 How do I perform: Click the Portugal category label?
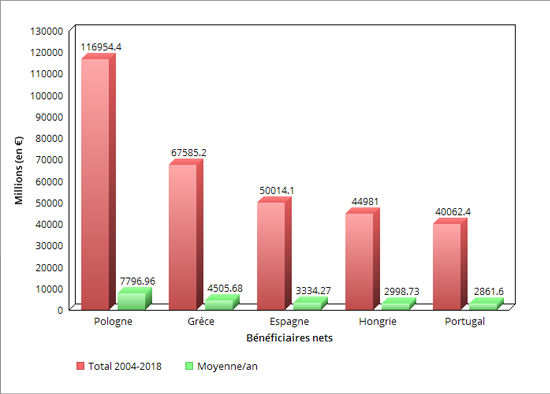click(465, 321)
